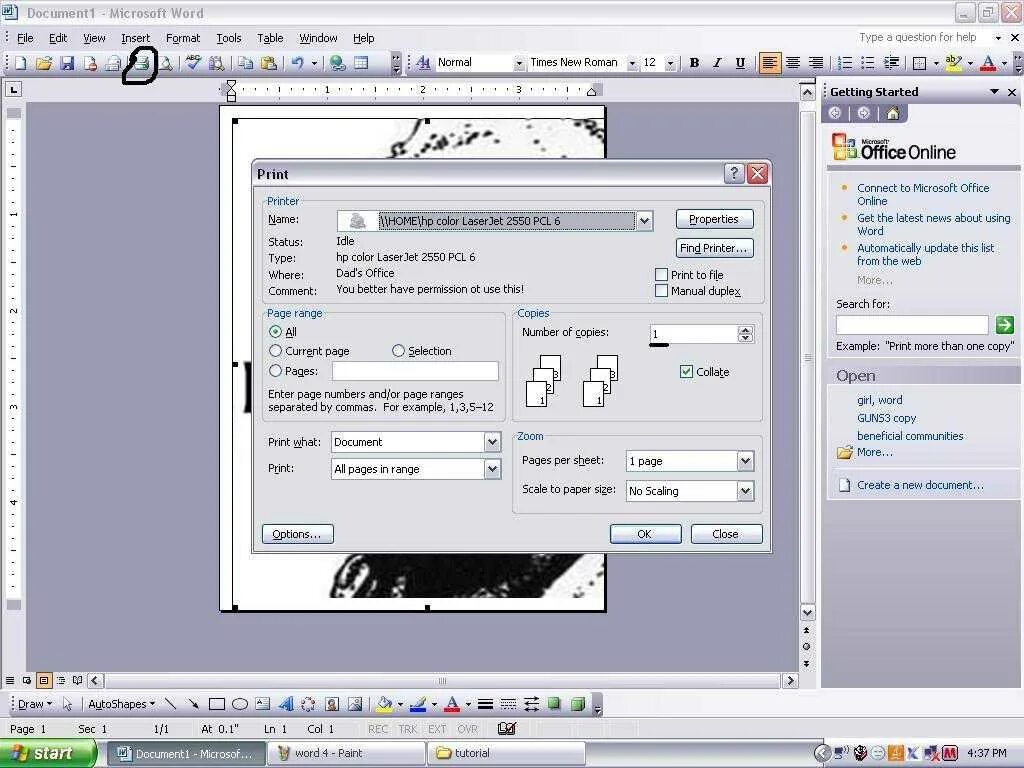
Task: Click the Open folder toolbar icon
Action: pos(44,63)
